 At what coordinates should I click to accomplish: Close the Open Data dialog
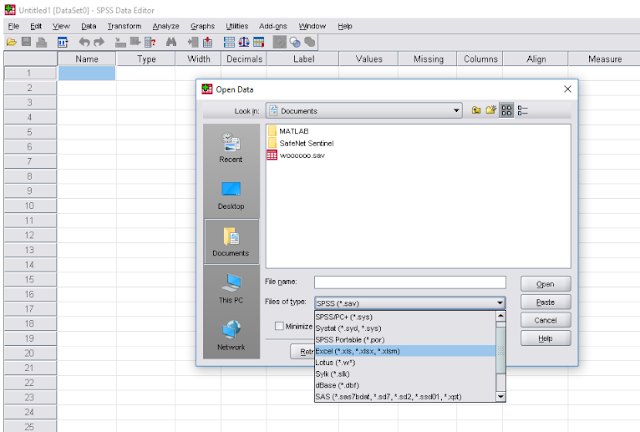point(567,89)
